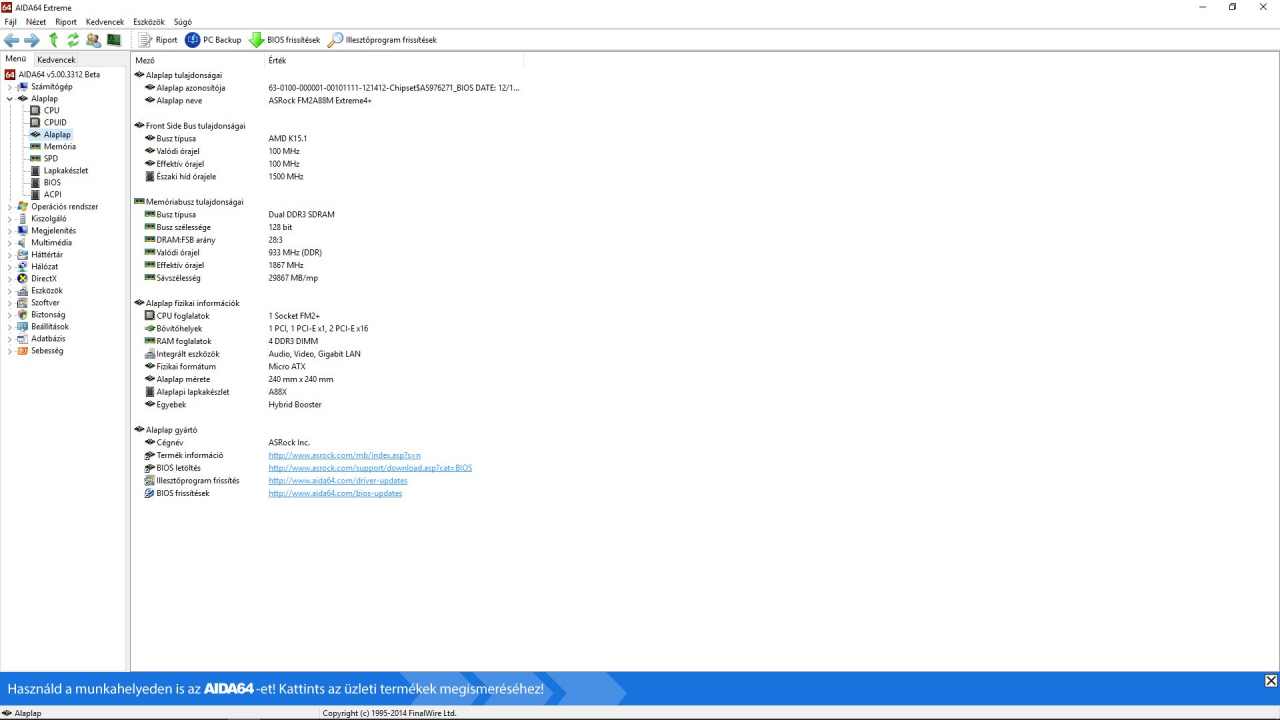This screenshot has width=1280, height=720.
Task: Select the Északi híd órajele row
Action: tap(328, 176)
